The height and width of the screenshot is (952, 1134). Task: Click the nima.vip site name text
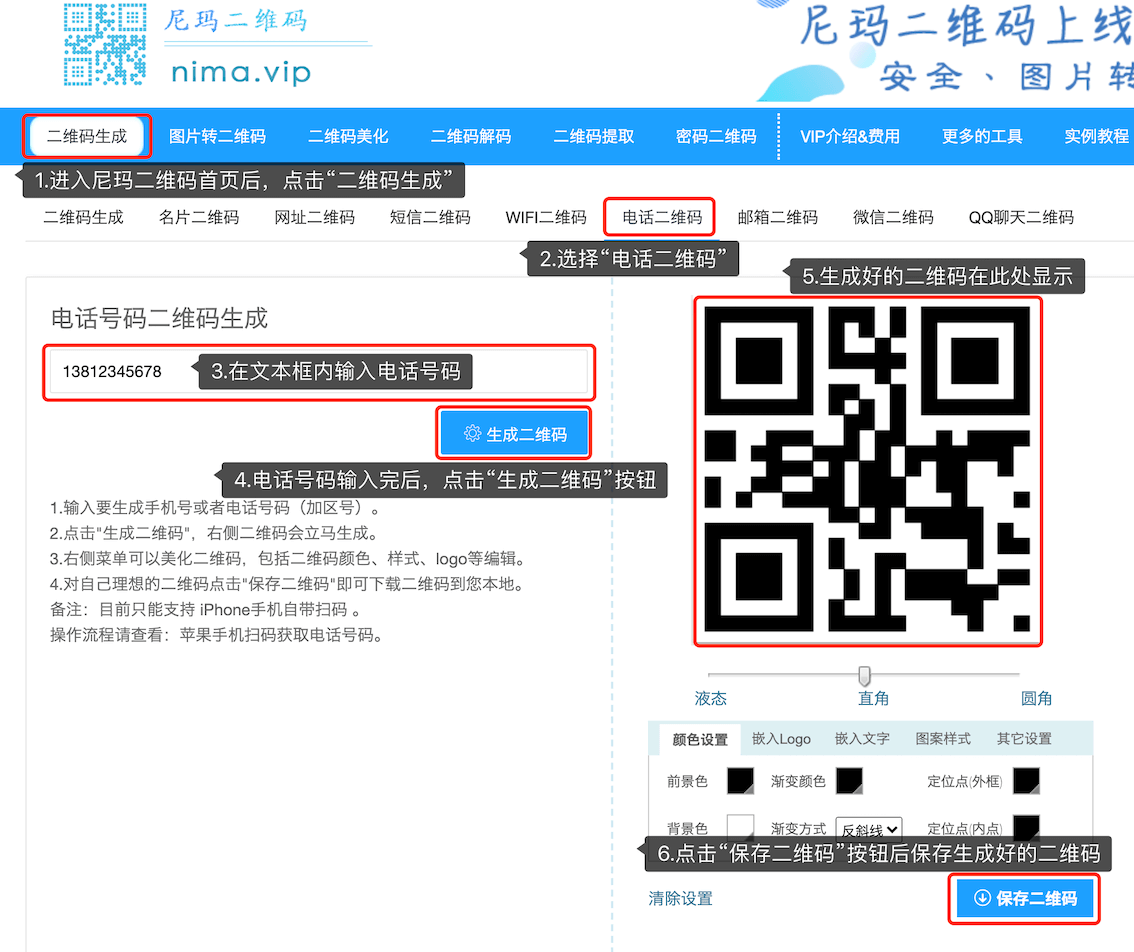242,73
